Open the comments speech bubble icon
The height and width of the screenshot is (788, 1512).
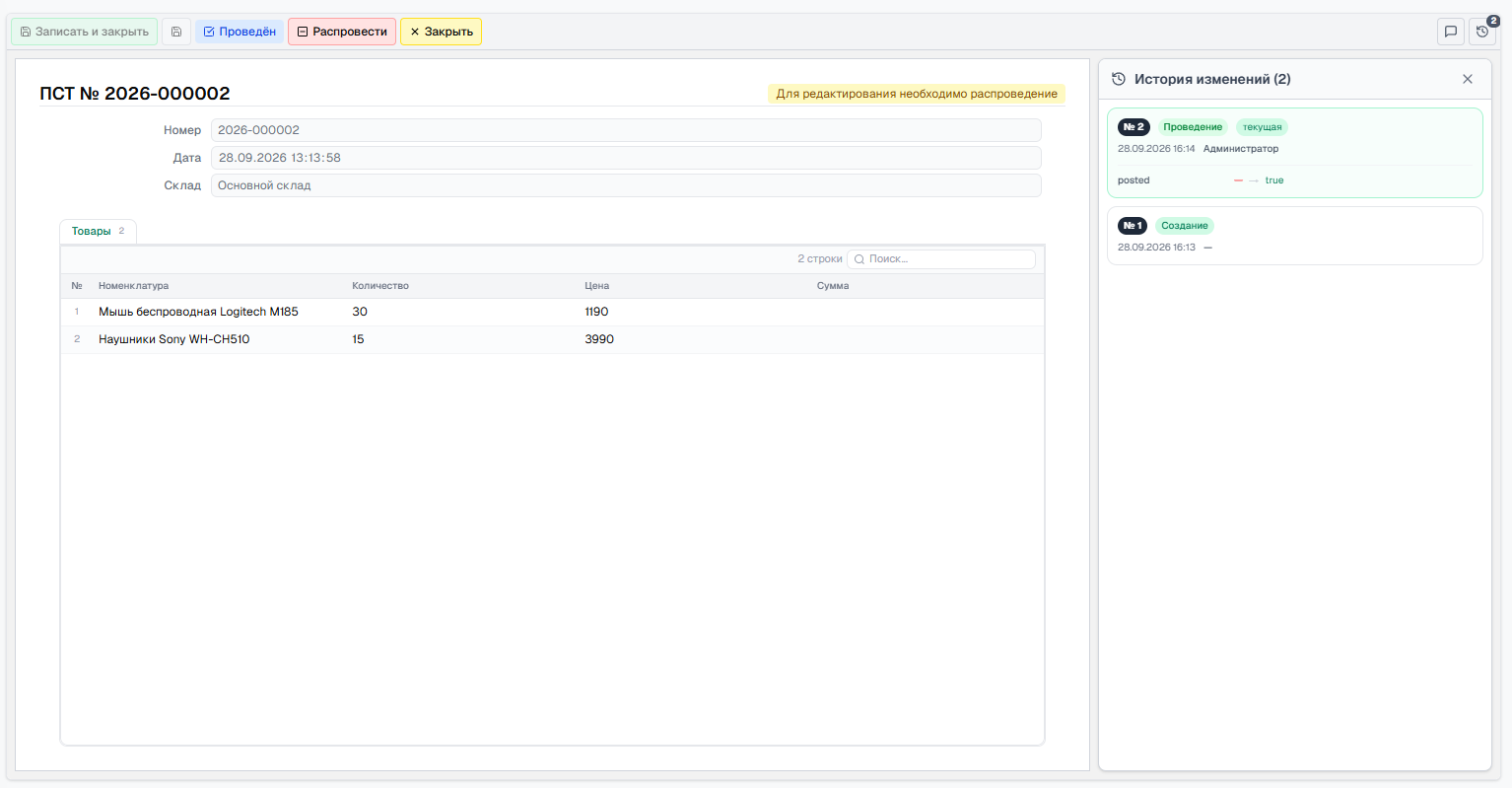click(1451, 32)
